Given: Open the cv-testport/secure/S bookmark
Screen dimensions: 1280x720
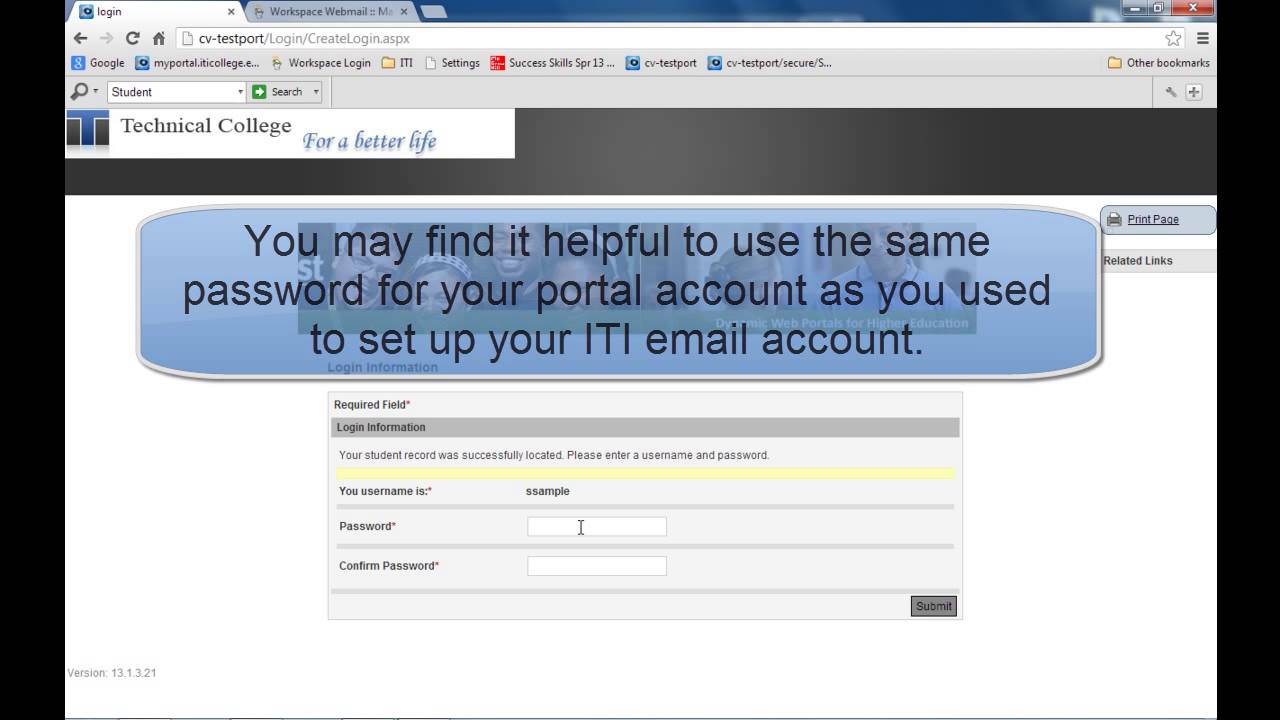Looking at the screenshot, I should 770,62.
